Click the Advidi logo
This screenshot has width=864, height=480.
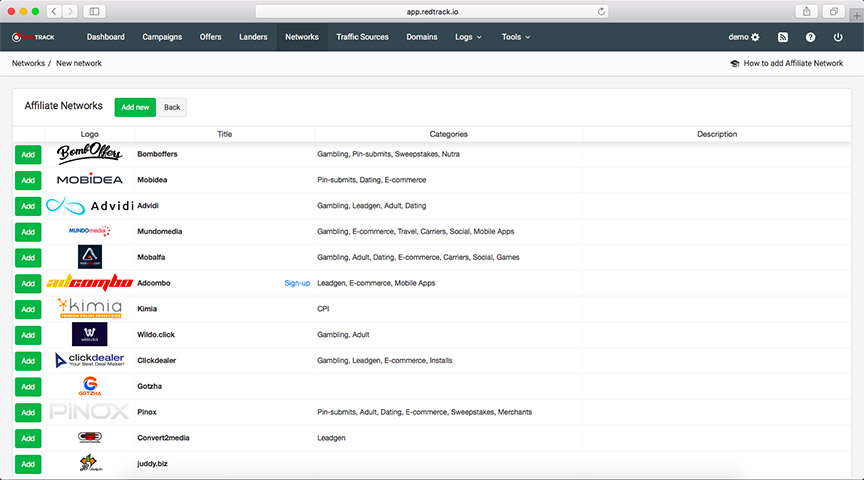pos(90,206)
